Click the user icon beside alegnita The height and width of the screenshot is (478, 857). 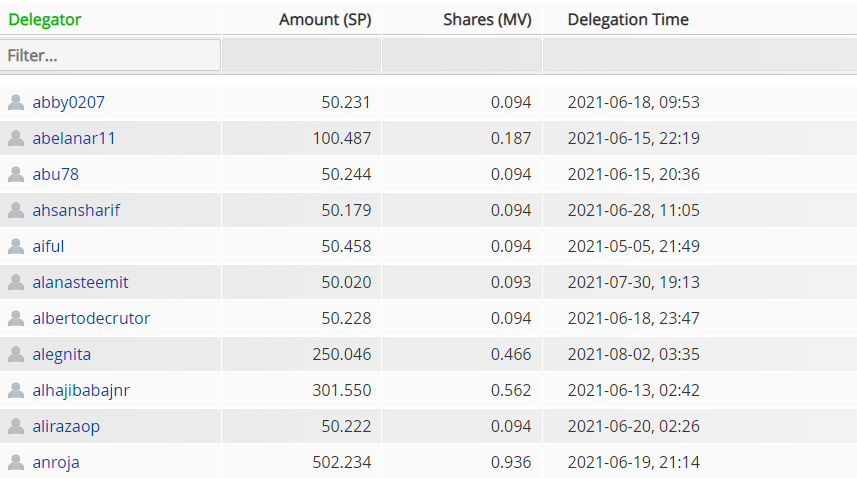pyautogui.click(x=16, y=355)
